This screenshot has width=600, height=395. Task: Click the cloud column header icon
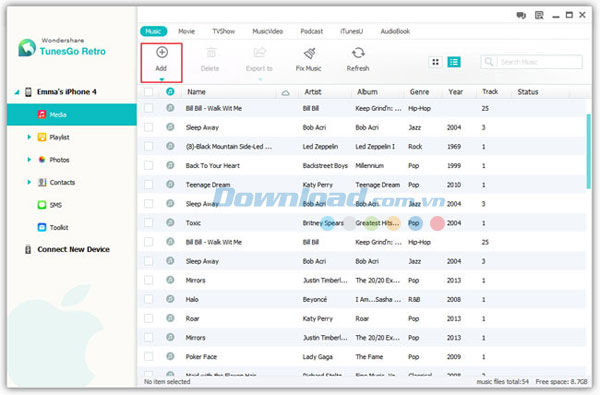[285, 93]
